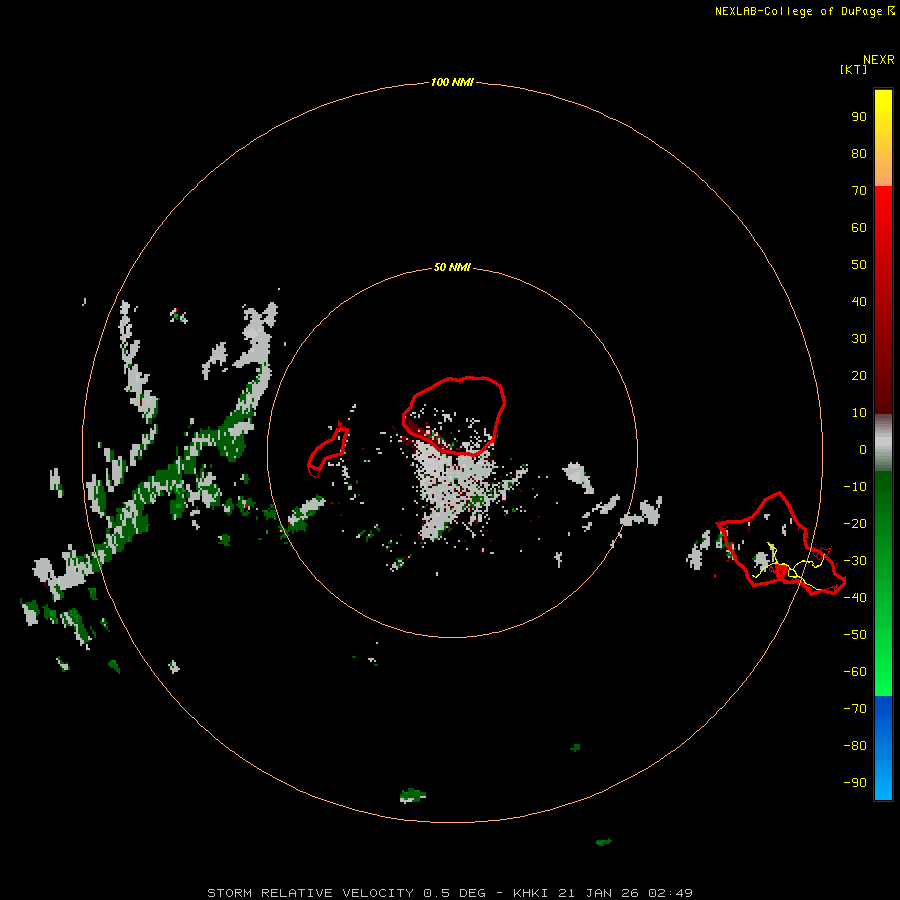Click the -50 value on the color scale

(x=855, y=635)
